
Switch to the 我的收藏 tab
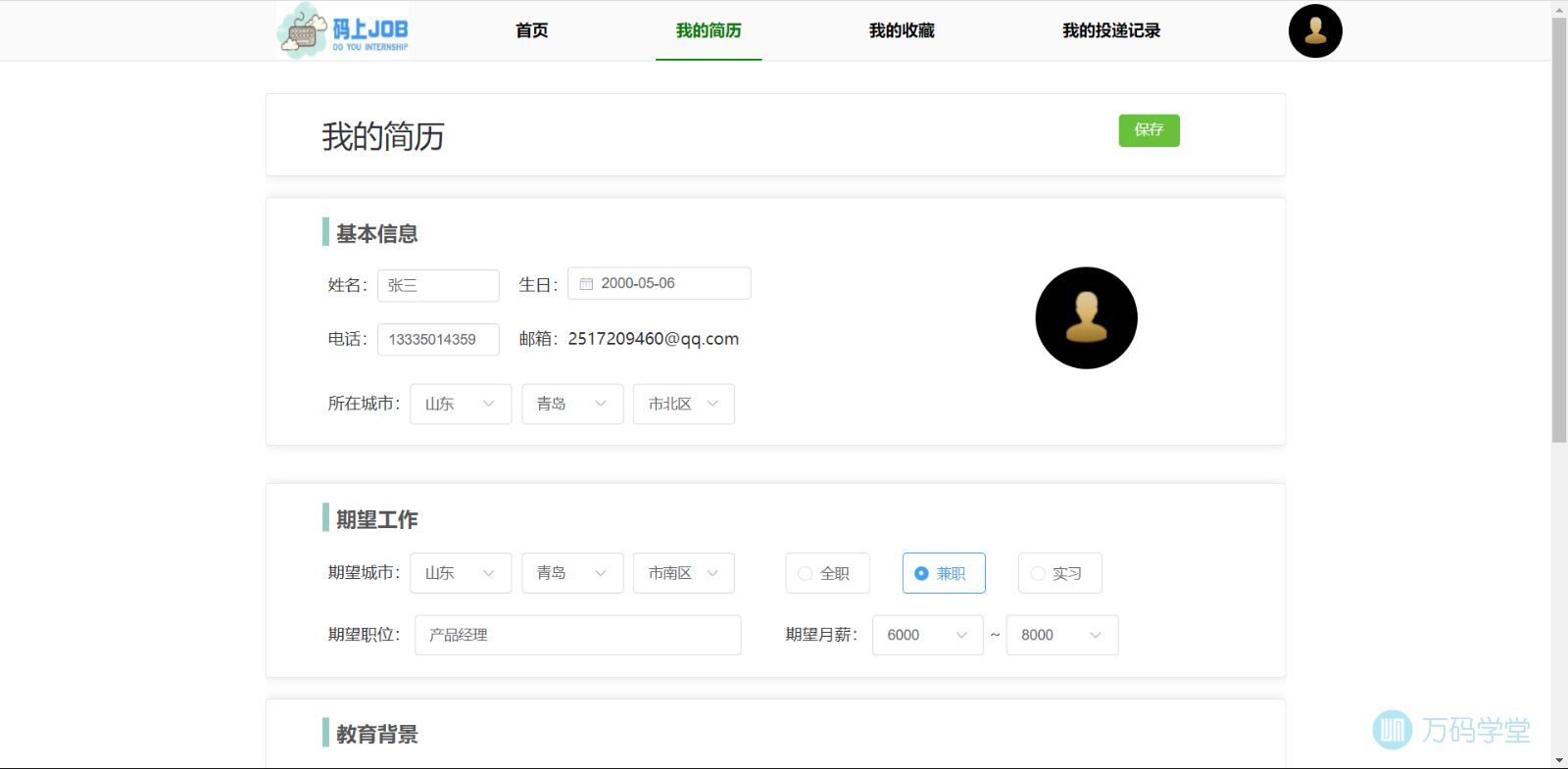tap(902, 30)
